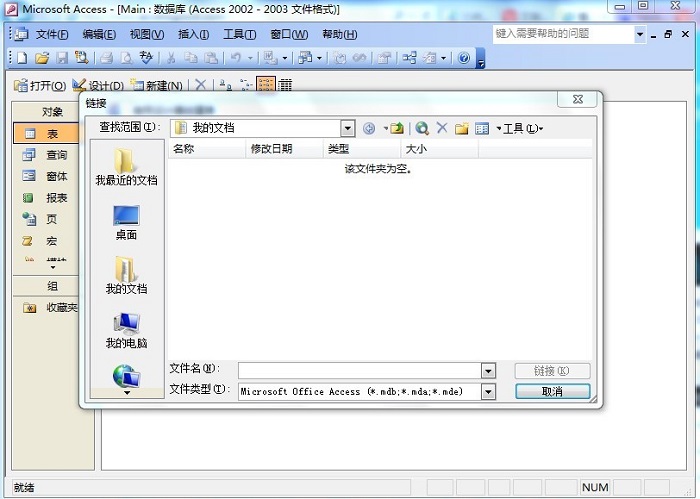This screenshot has height=499, width=700.
Task: Click the Search the Web icon in the dialog
Action: (422, 129)
